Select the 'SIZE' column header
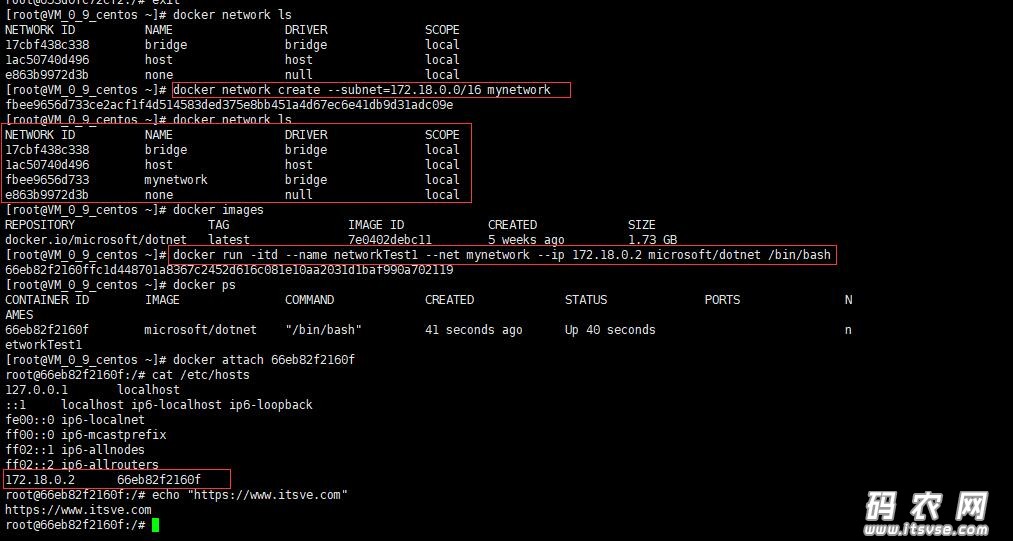Screen dimensions: 1013x541 tap(642, 225)
